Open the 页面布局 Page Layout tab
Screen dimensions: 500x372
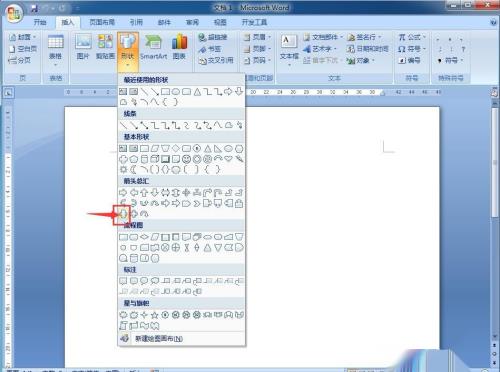tap(102, 22)
